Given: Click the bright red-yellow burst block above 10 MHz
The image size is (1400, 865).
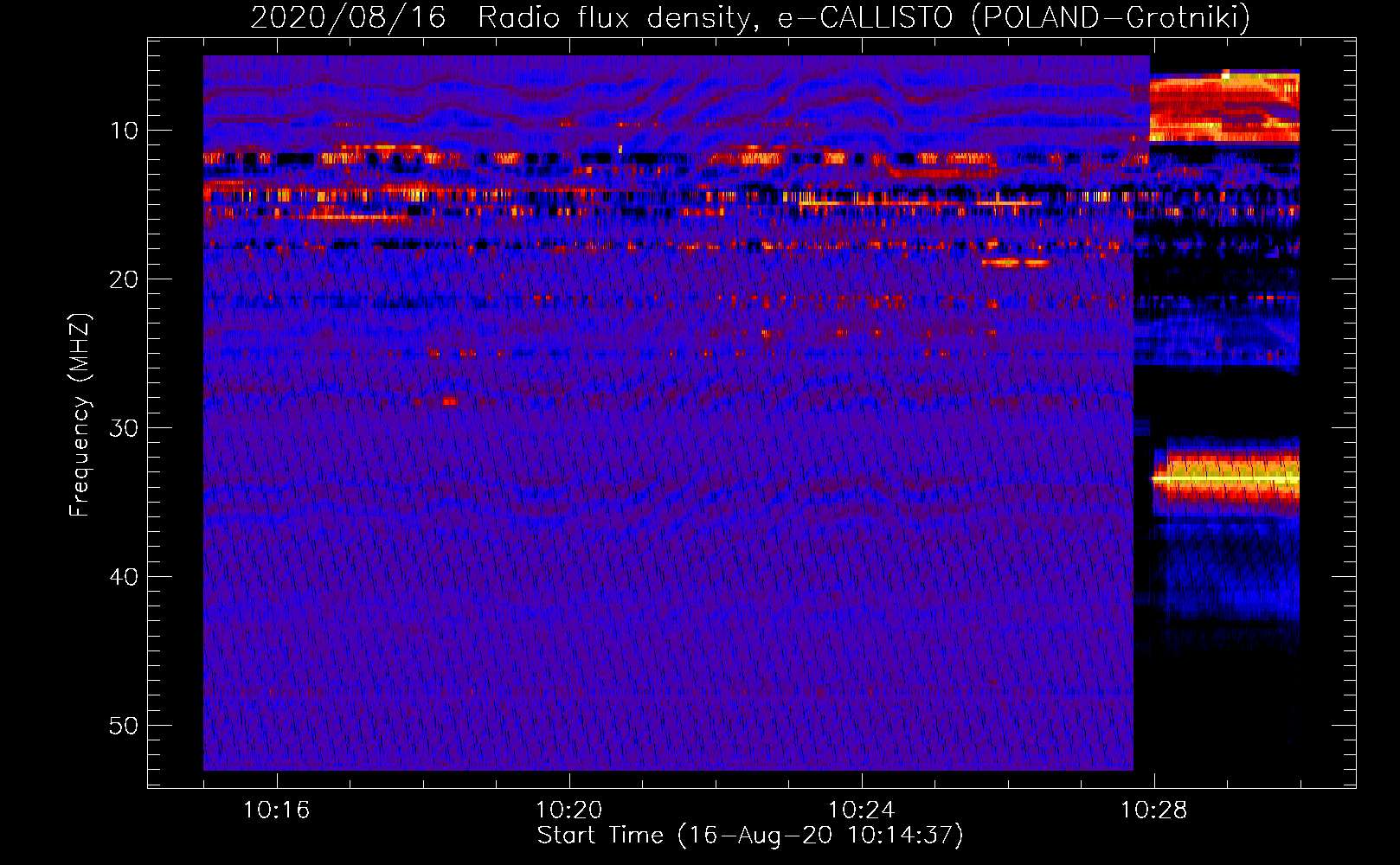Looking at the screenshot, I should [x=1224, y=106].
